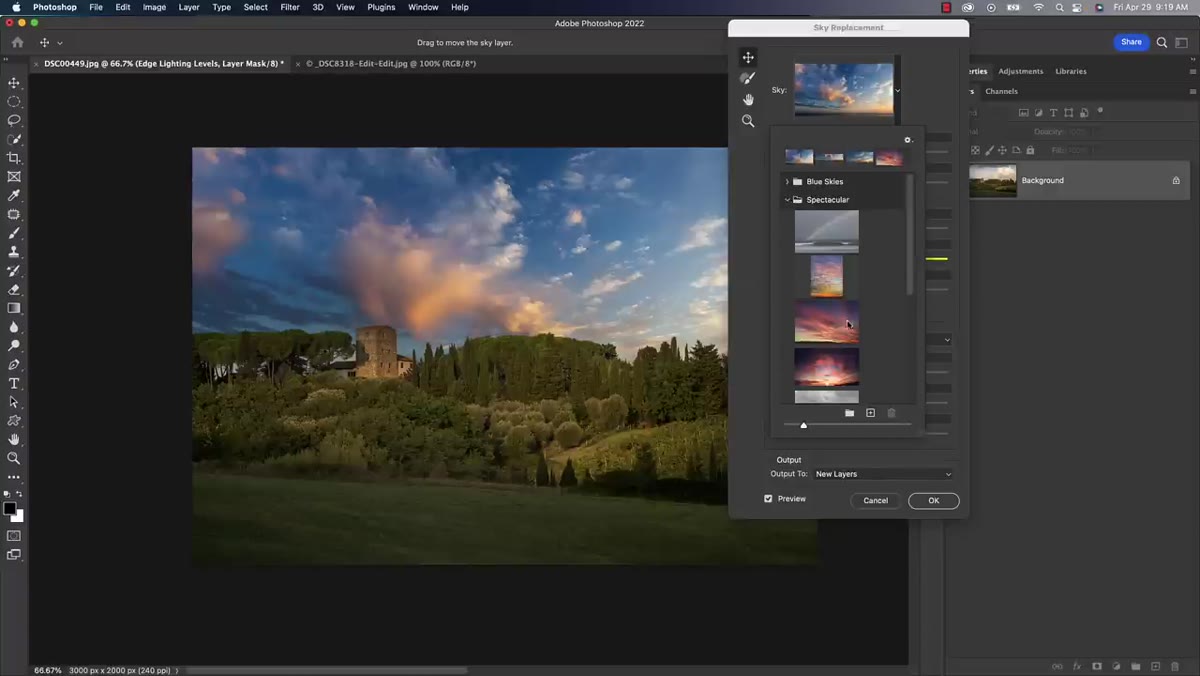1200x676 pixels.
Task: Toggle the Preview checkbox
Action: point(768,498)
